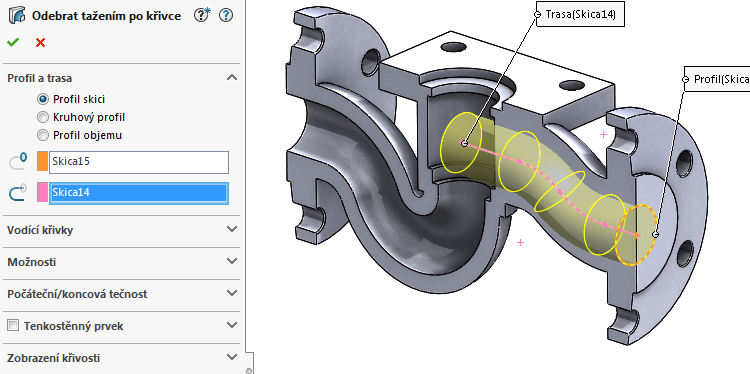The image size is (750, 374).
Task: Click the Trasa(Skica14) callout label
Action: pos(580,15)
